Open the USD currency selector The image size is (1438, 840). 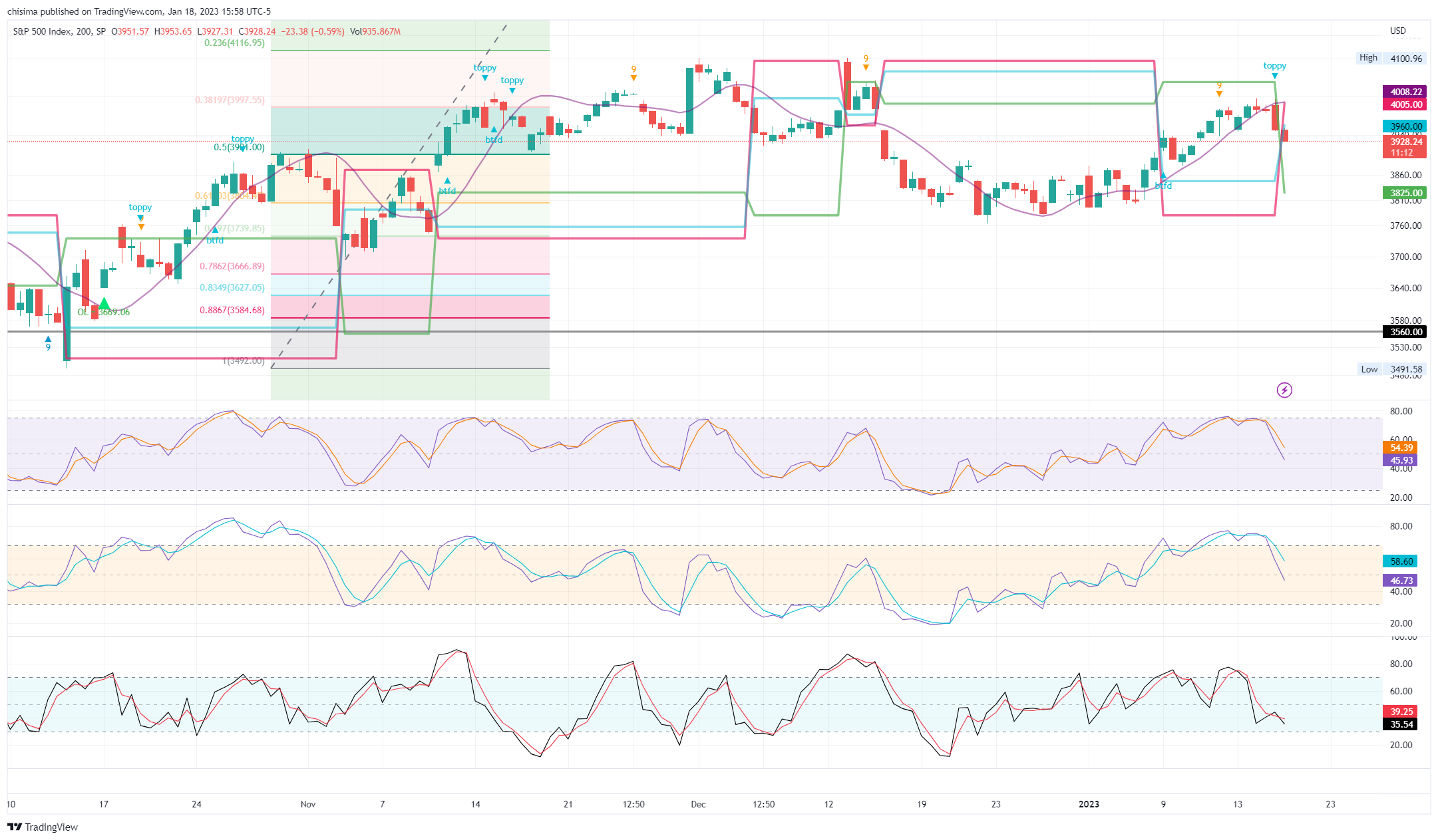tap(1397, 31)
